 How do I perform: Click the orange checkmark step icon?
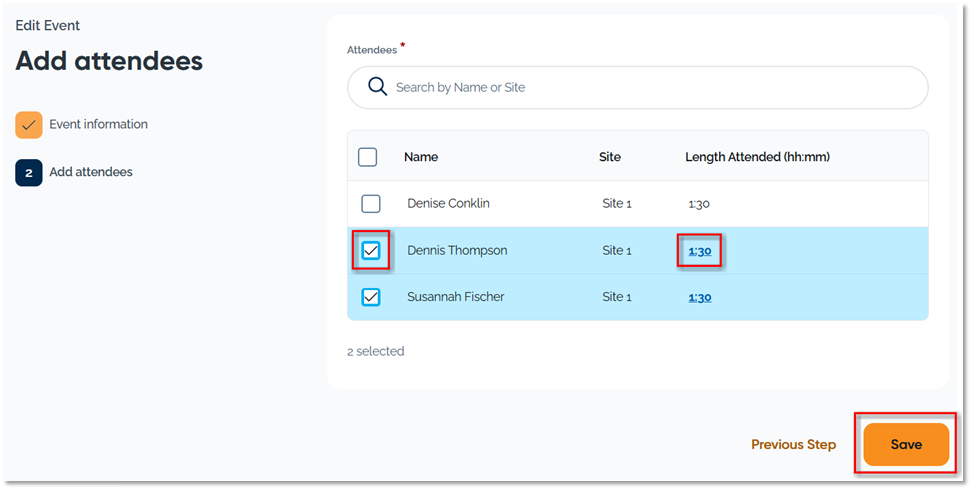[29, 125]
